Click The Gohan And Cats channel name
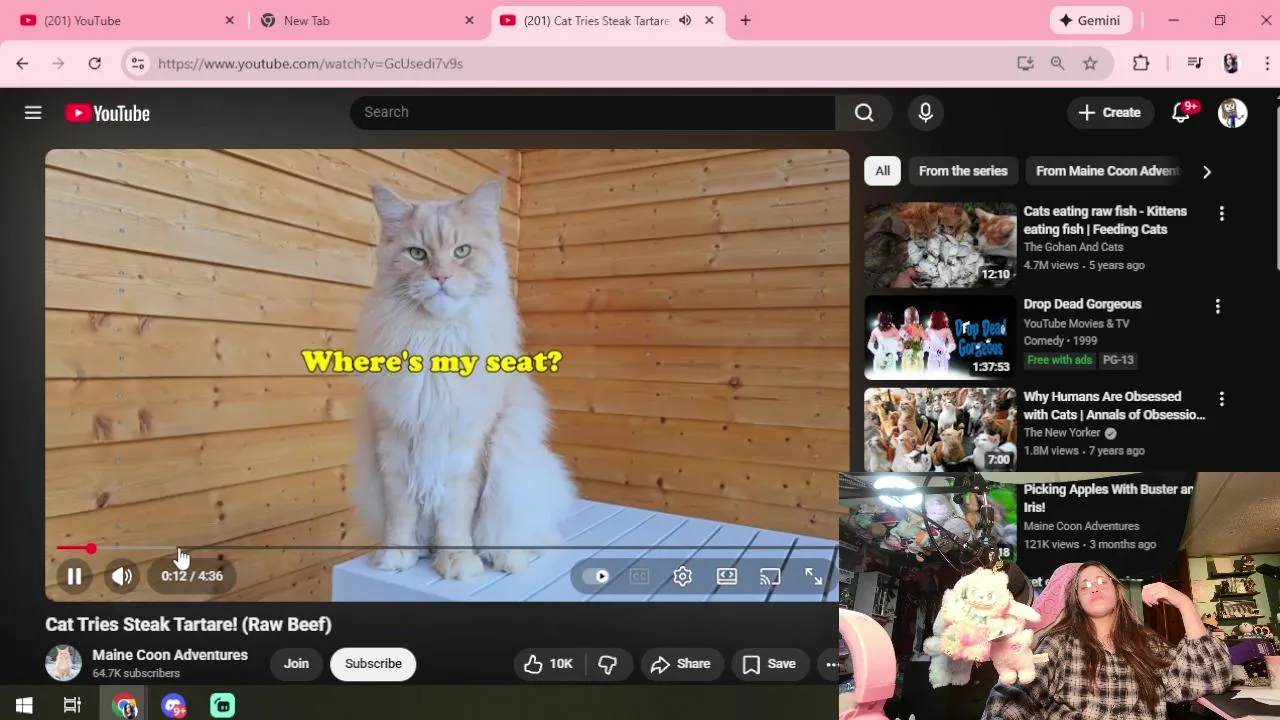1280x720 pixels. point(1073,247)
